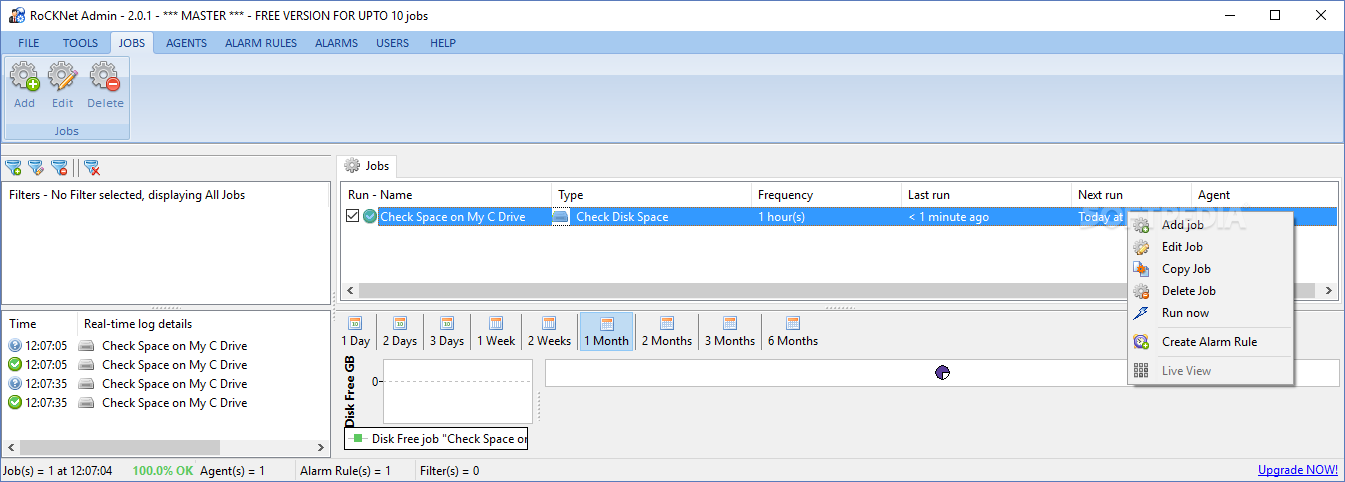This screenshot has height=482, width=1345.
Task: Select the 1 Week chart range
Action: coord(496,331)
